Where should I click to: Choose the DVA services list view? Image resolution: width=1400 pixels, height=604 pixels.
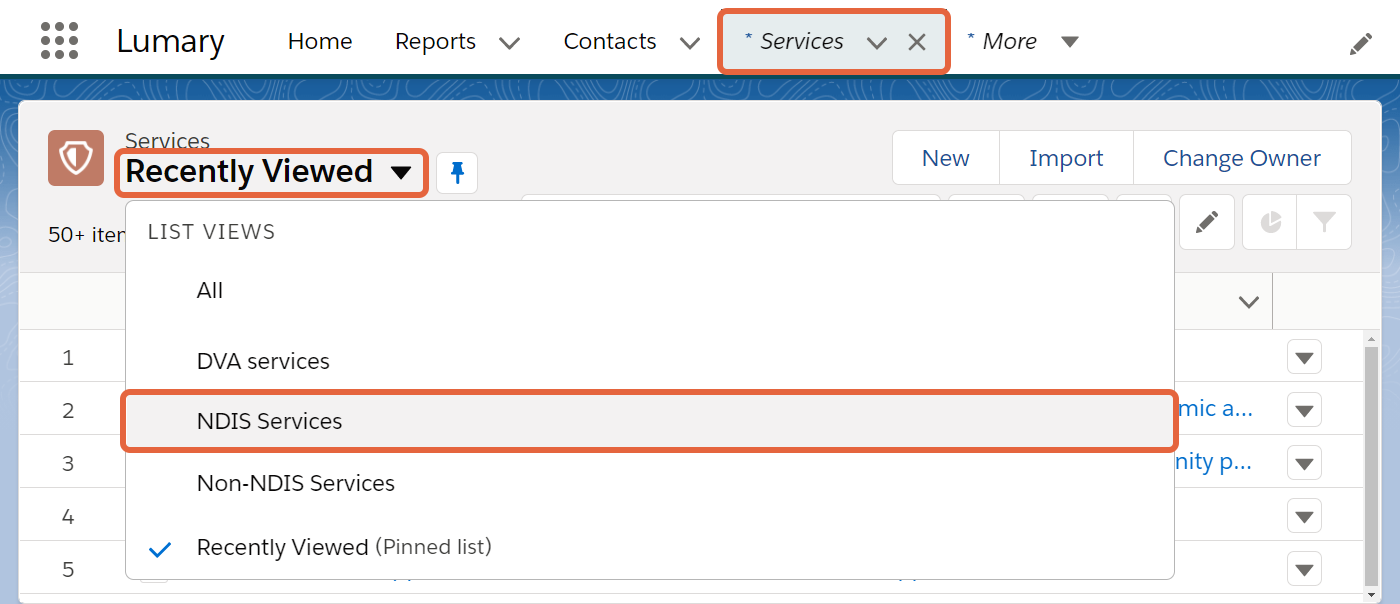649,361
